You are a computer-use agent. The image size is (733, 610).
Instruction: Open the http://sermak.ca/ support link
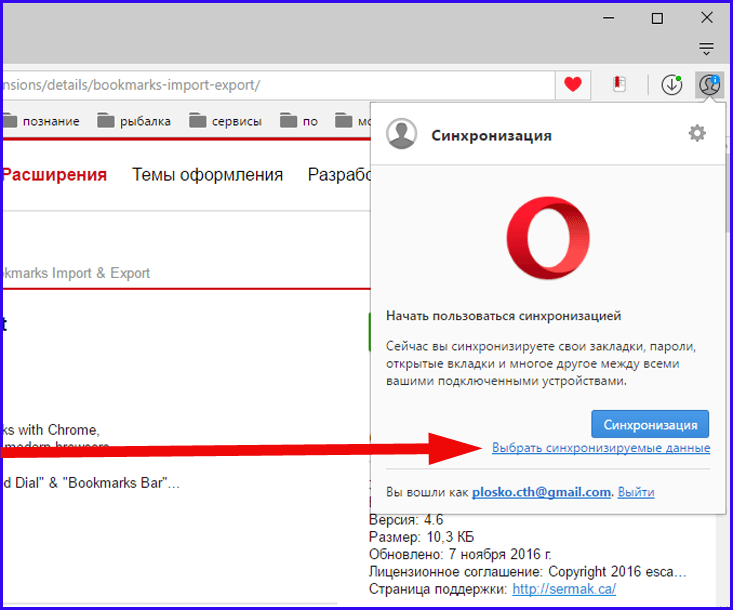click(x=564, y=589)
